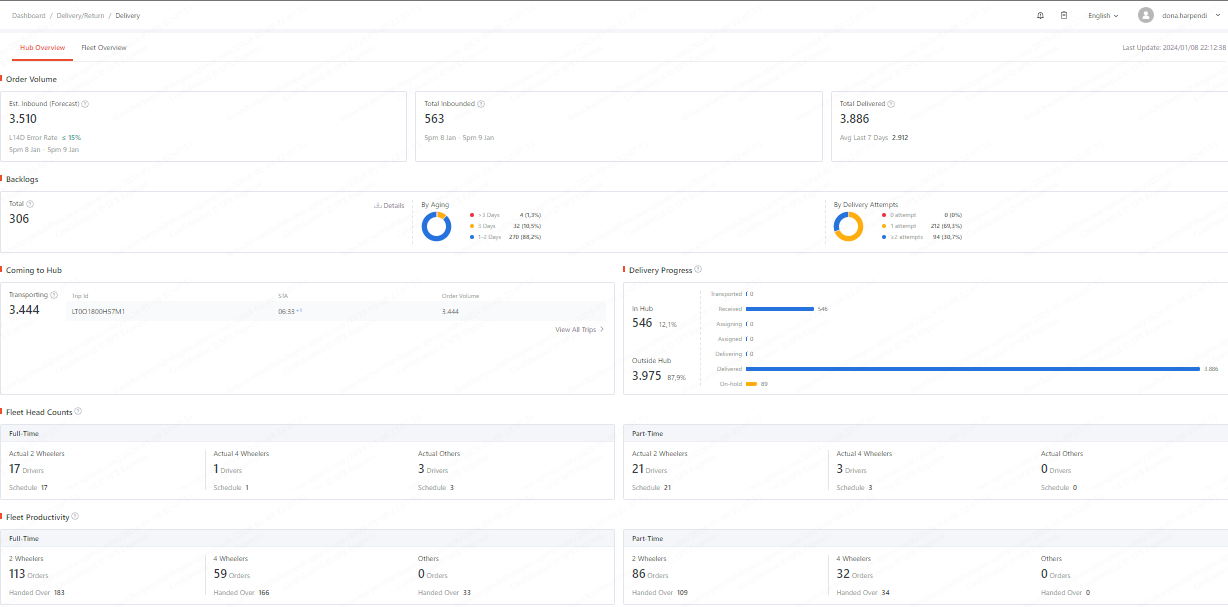The image size is (1228, 607).
Task: Select the Hub Overview tab
Action: tap(43, 48)
